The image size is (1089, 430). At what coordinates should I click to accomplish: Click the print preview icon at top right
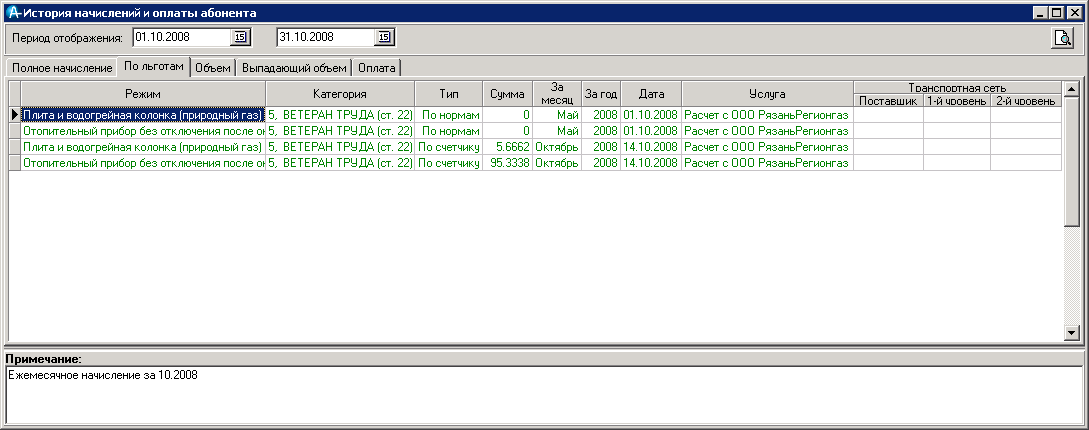[x=1061, y=38]
